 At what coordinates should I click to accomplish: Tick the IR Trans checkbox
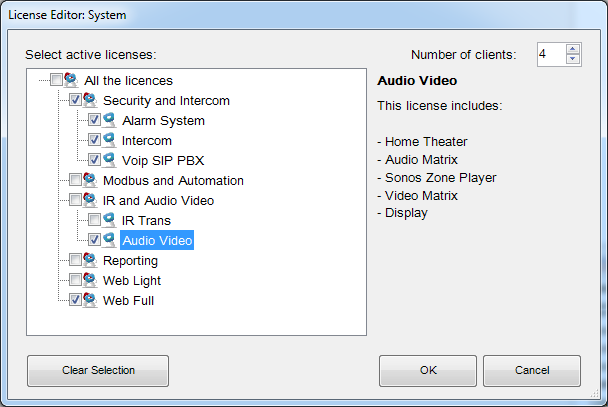coord(94,220)
